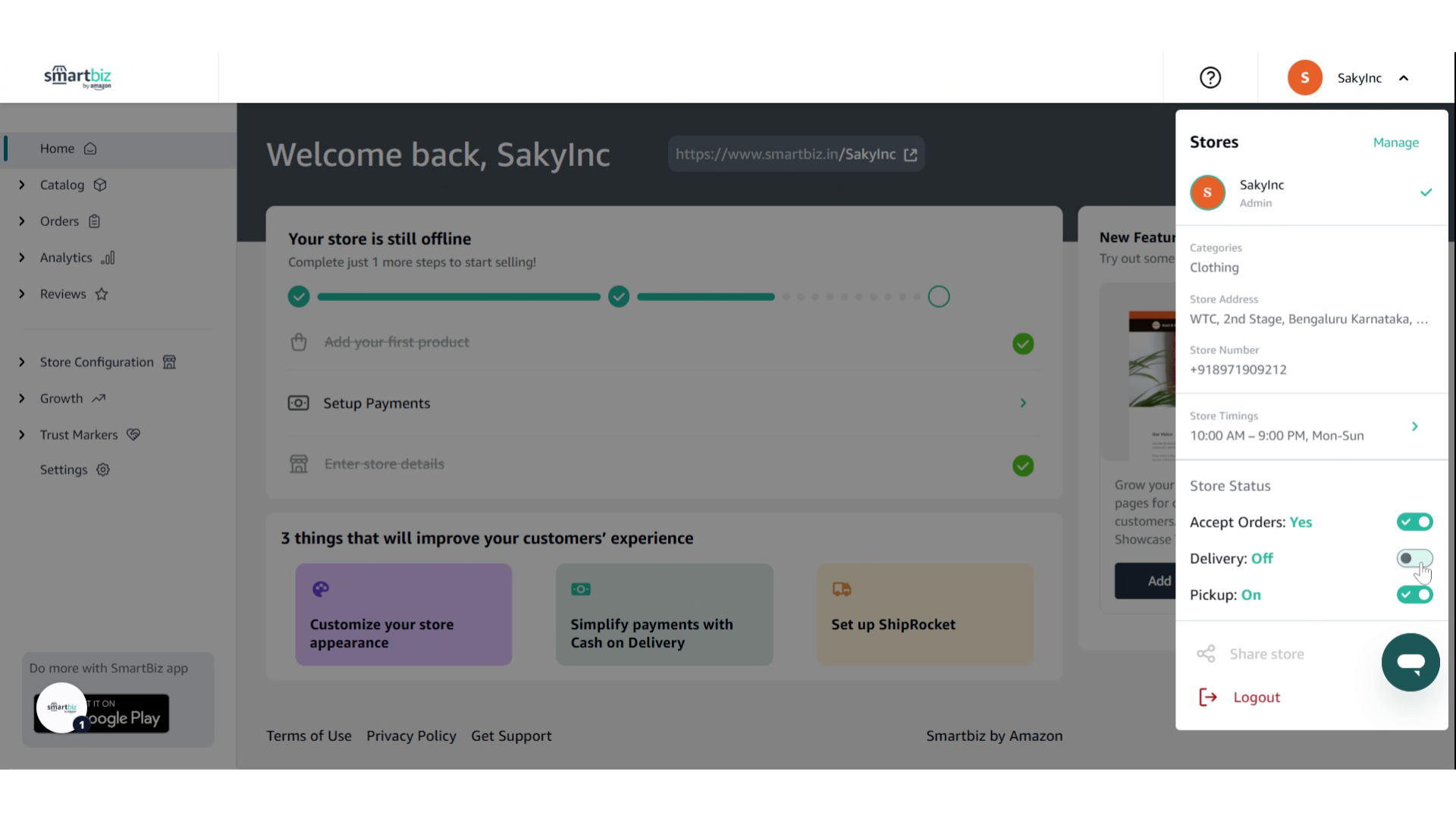Click Manage link in Stores panel
Image resolution: width=1456 pixels, height=819 pixels.
click(1395, 143)
